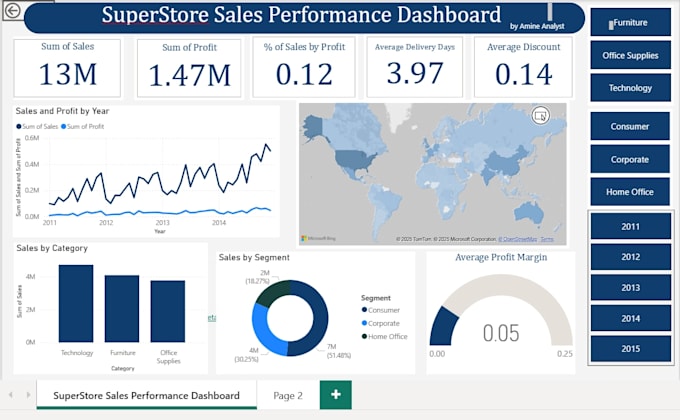Click the previous page tab arrow

coord(11,395)
